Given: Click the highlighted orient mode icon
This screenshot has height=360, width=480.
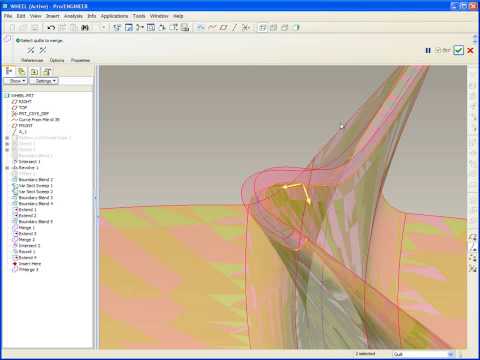Looking at the screenshot, I should 129,28.
